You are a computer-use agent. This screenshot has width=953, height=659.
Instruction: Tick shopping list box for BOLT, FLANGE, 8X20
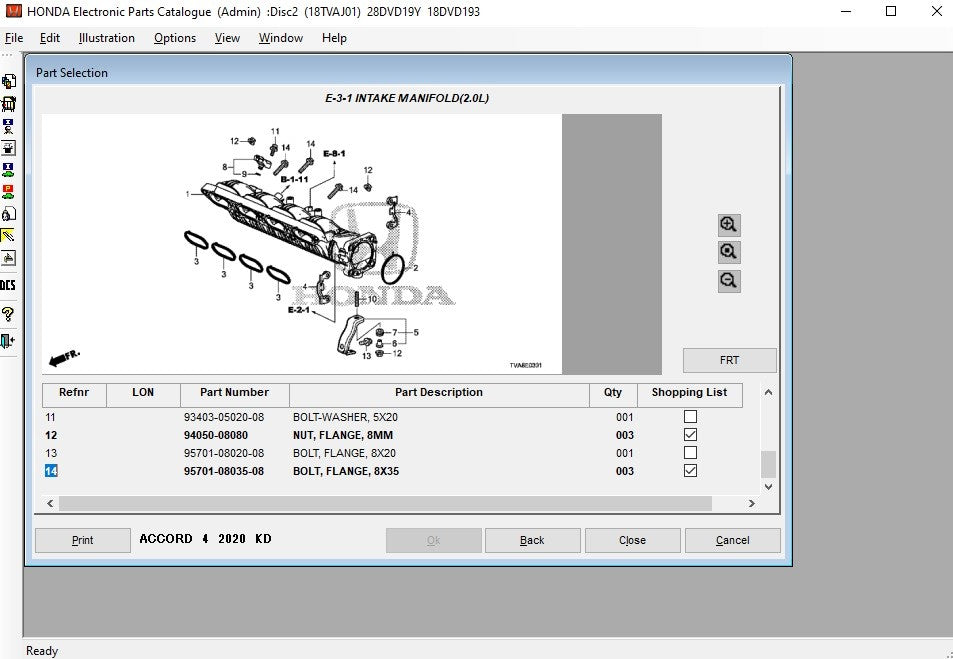click(690, 453)
